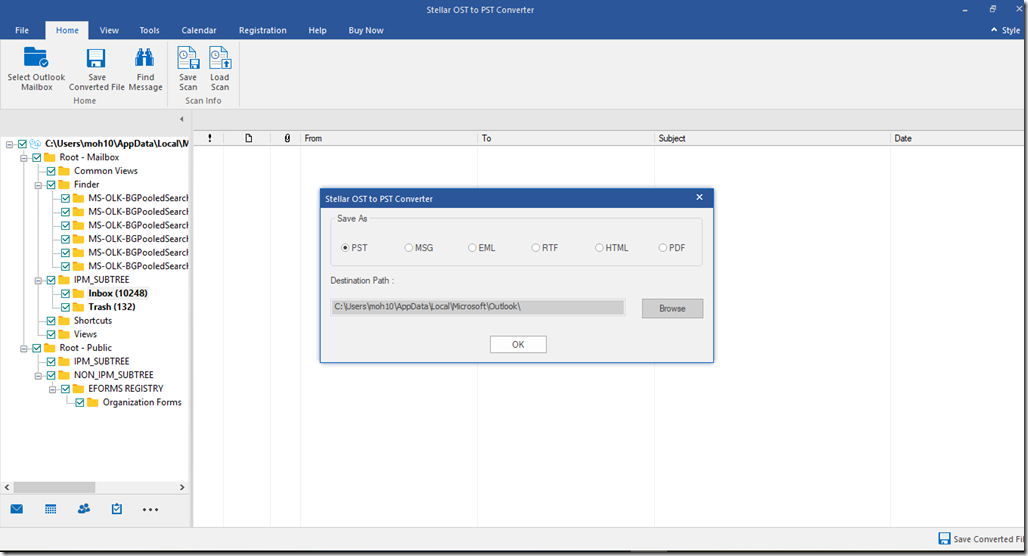Collapse the NON_IPM_SUBTREE node
This screenshot has height=556, width=1028.
(x=38, y=376)
